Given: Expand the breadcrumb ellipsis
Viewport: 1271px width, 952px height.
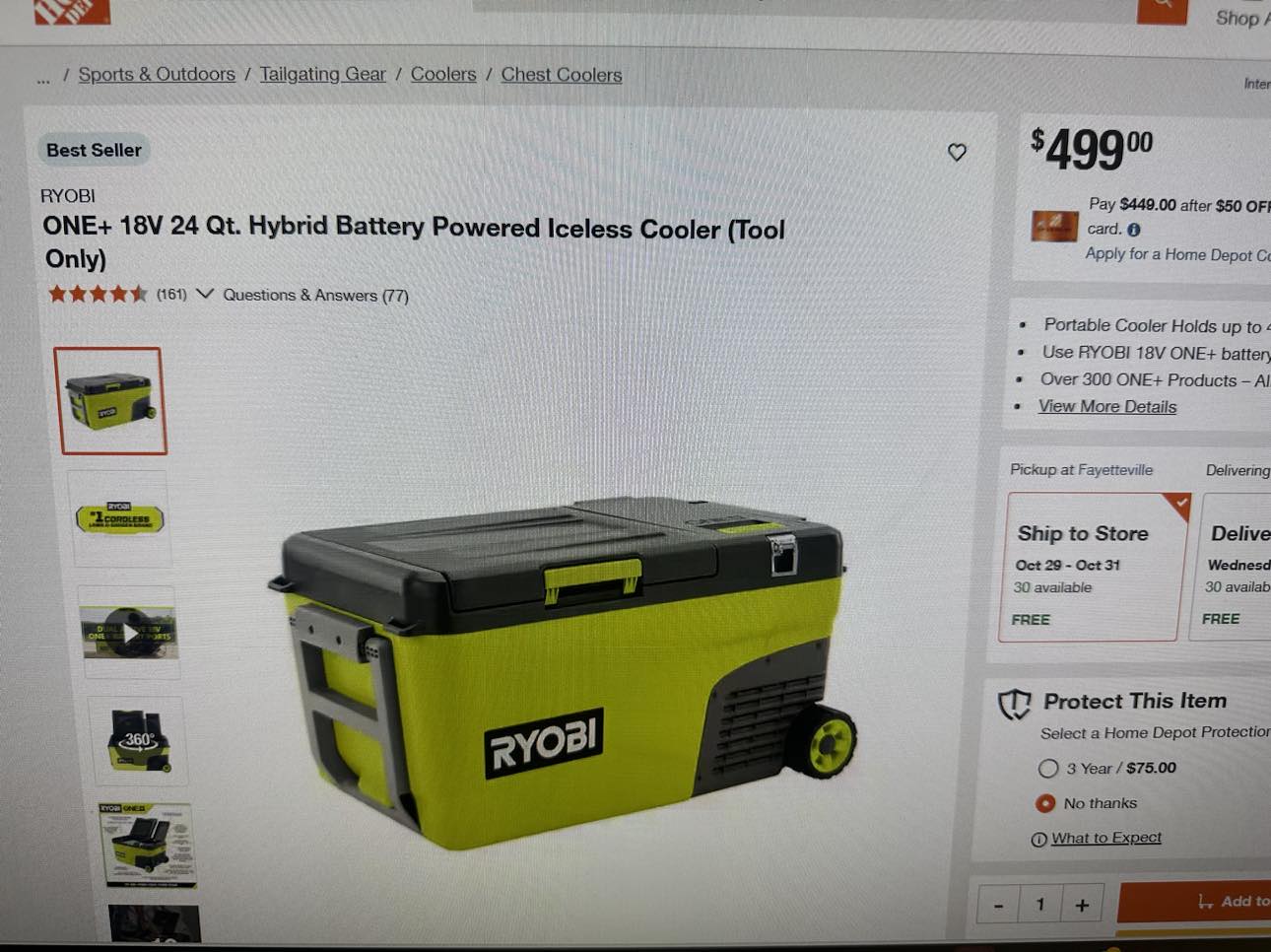Looking at the screenshot, I should coord(42,77).
